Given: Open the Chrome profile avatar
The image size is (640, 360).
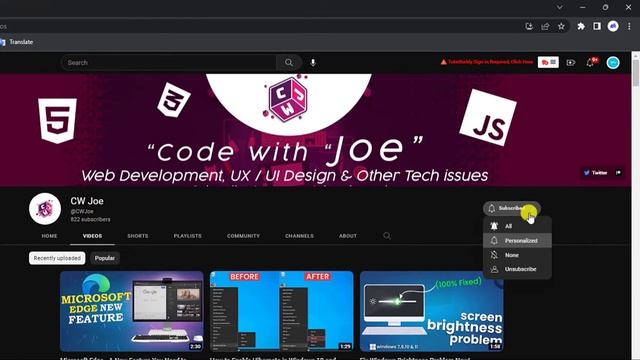Looking at the screenshot, I should coord(613,27).
